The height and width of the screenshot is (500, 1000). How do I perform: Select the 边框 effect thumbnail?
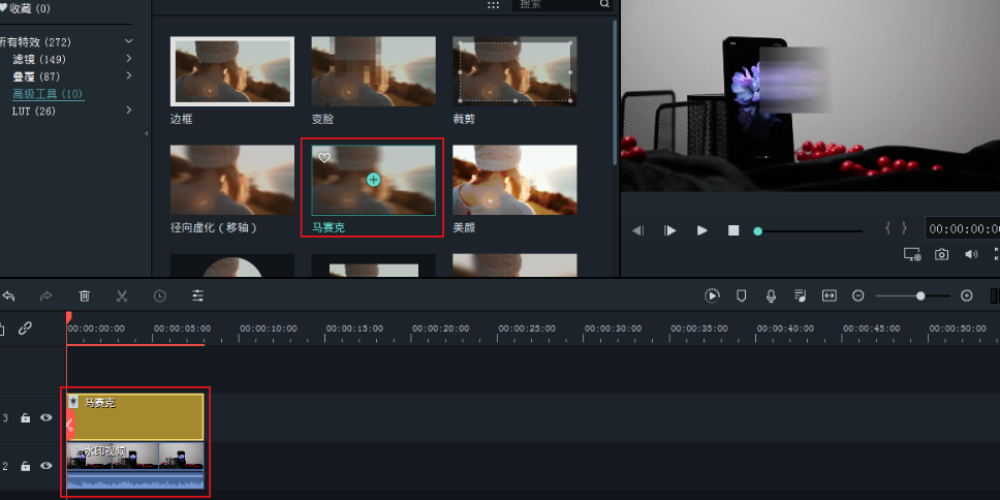click(232, 71)
